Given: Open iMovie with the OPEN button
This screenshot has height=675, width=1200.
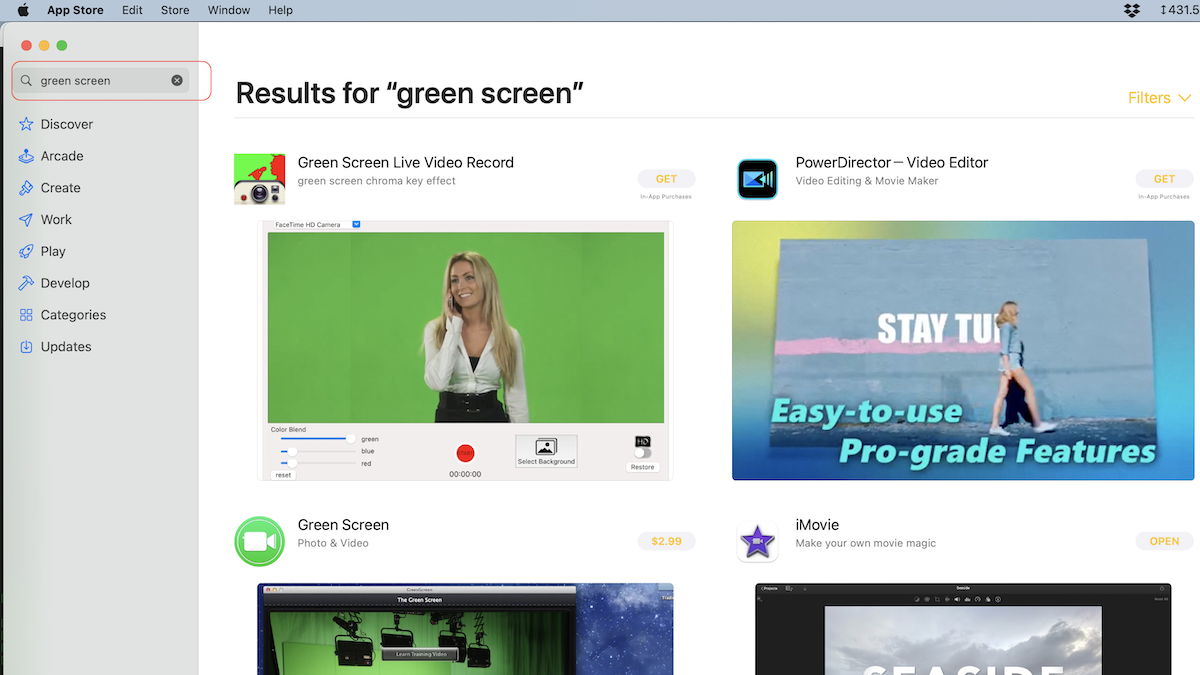Looking at the screenshot, I should point(1164,541).
